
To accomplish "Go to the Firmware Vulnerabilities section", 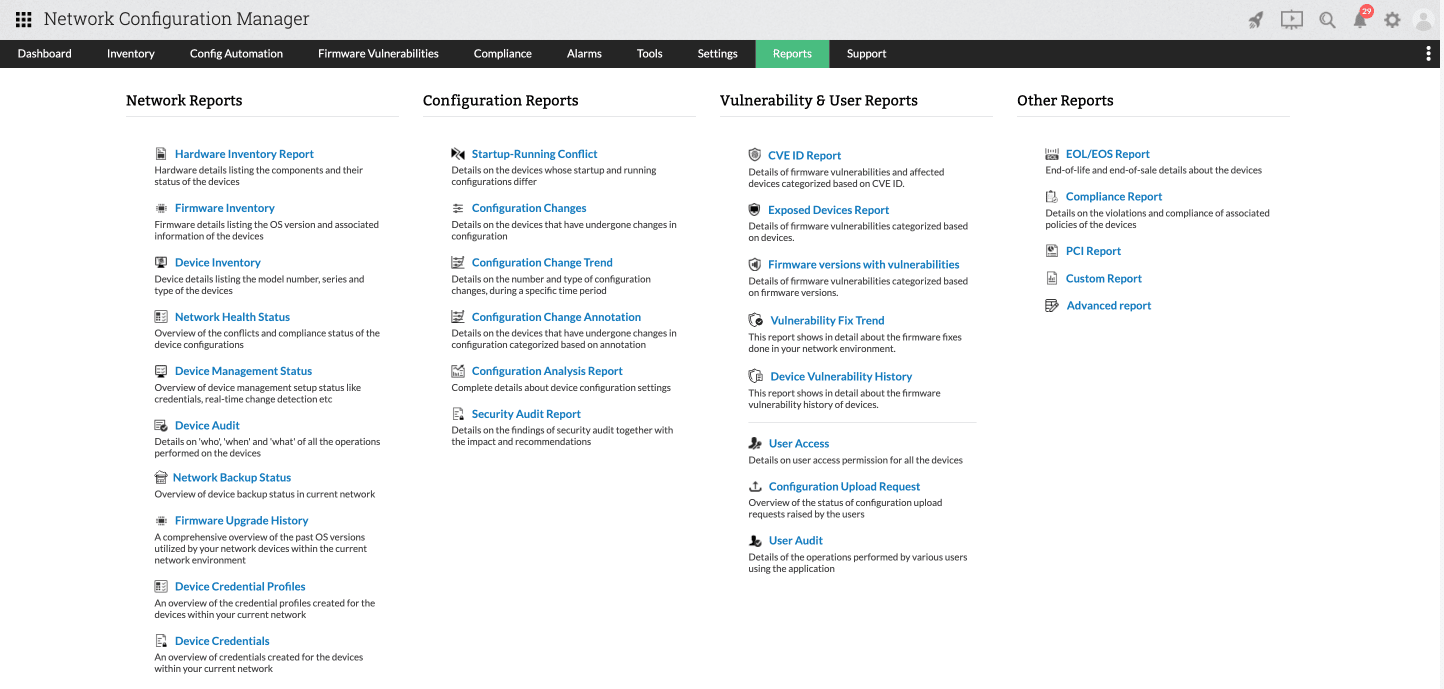I will coord(377,53).
